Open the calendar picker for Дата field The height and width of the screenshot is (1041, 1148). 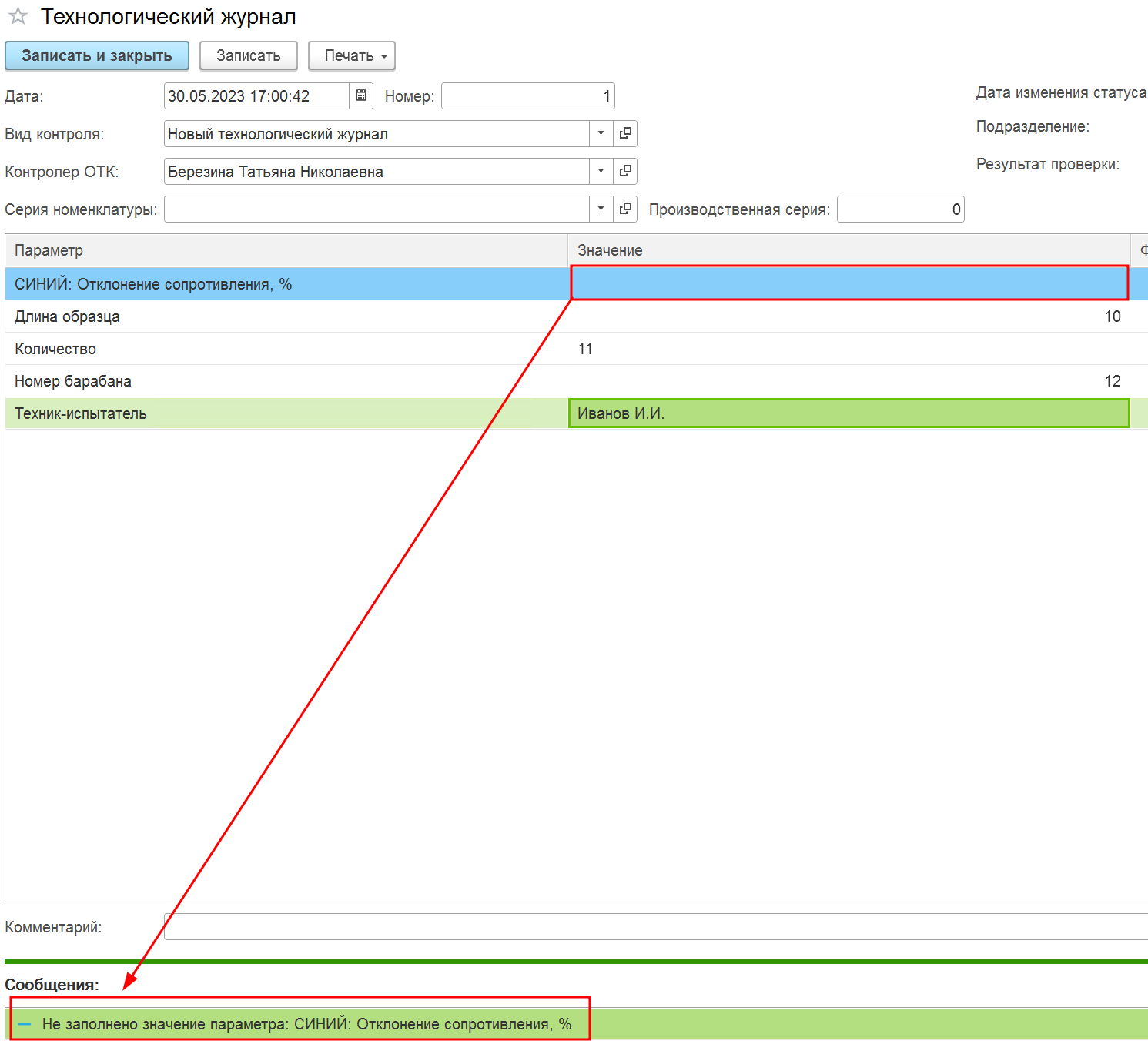tap(361, 95)
